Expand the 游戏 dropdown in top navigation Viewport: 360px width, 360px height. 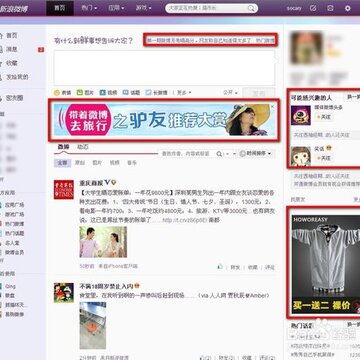(143, 8)
